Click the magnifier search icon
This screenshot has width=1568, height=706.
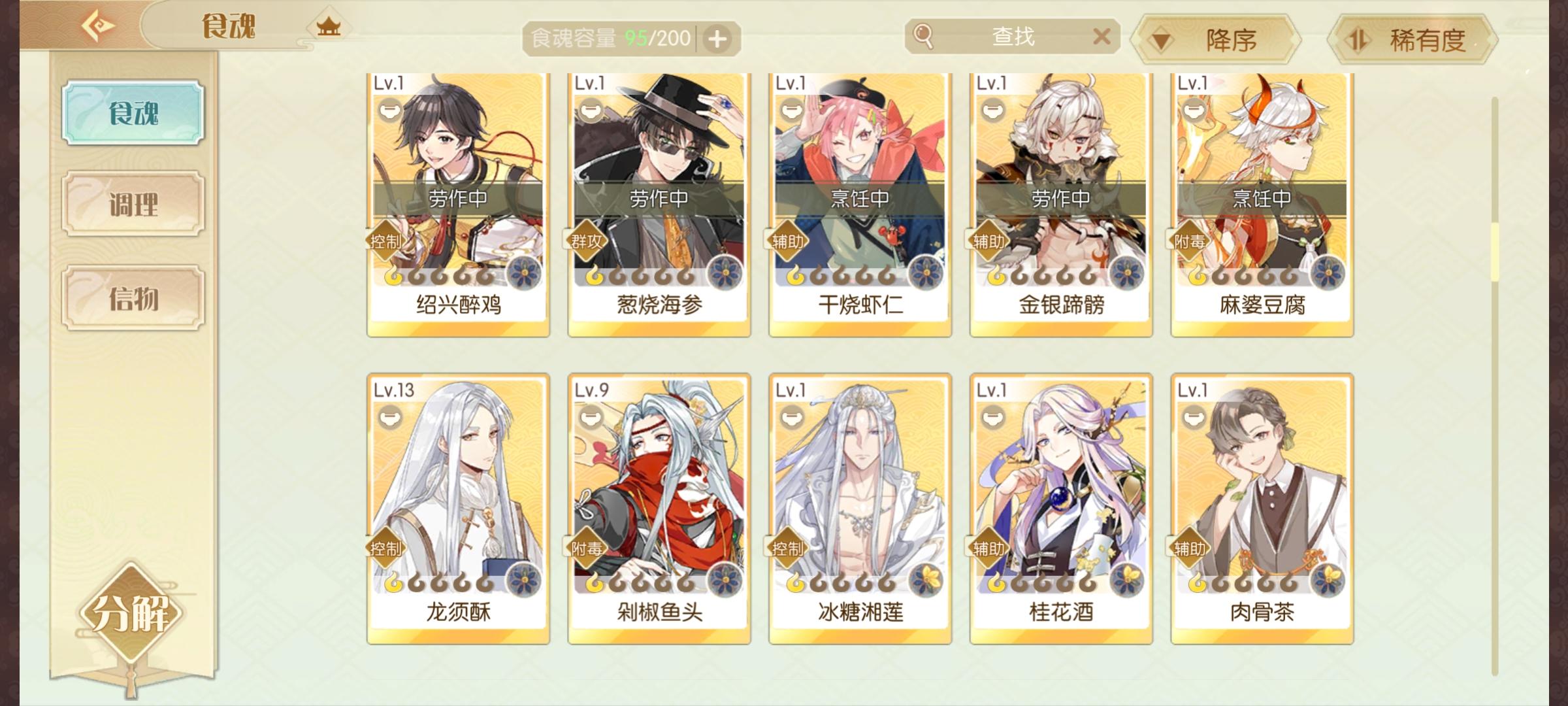click(923, 37)
